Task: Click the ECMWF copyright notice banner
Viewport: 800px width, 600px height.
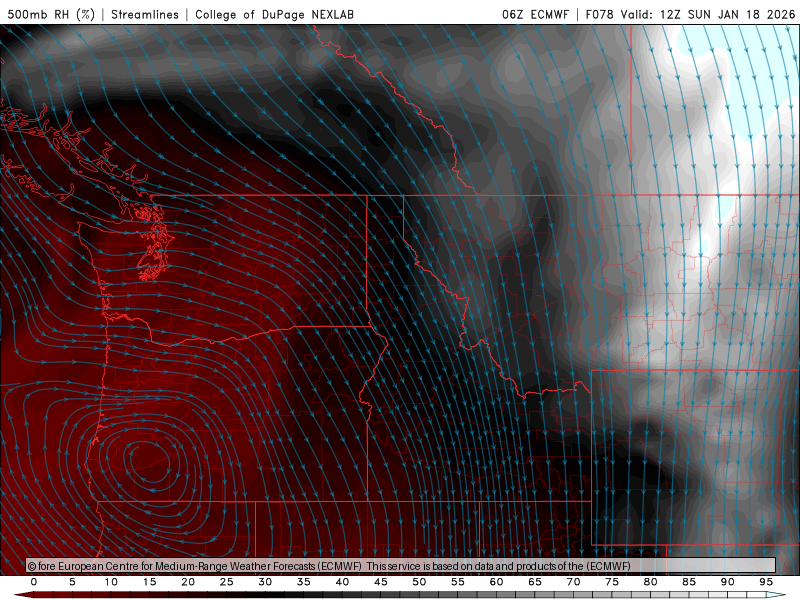Action: tap(401, 566)
